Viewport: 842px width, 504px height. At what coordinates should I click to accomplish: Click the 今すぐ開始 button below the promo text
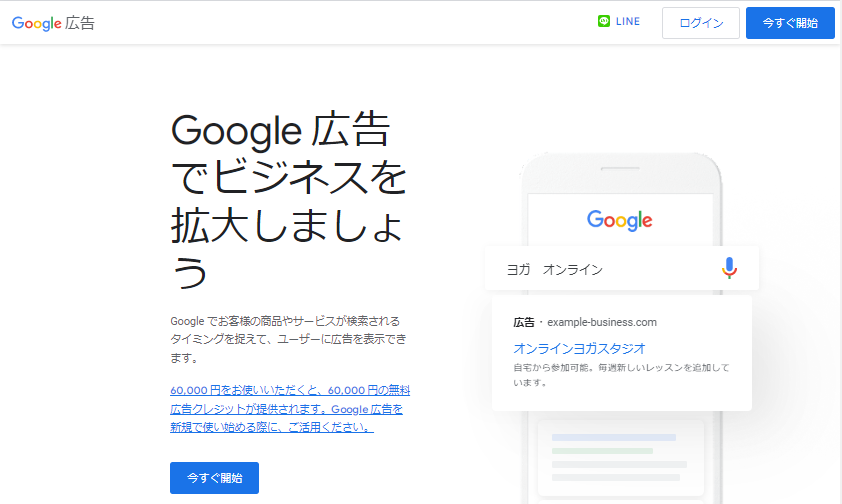pyautogui.click(x=214, y=478)
